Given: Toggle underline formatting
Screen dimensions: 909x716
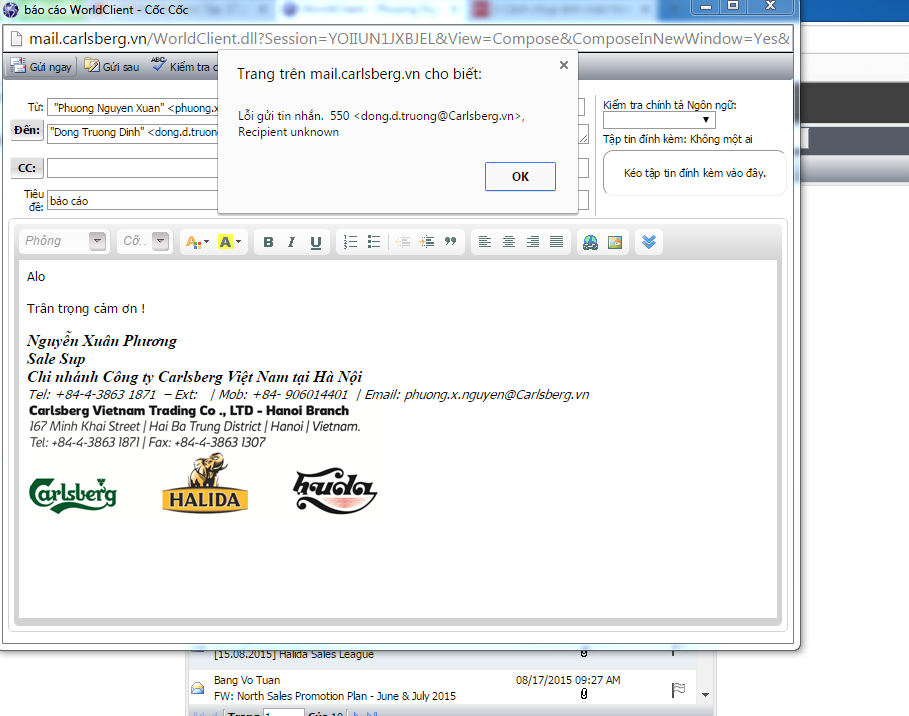Looking at the screenshot, I should (315, 242).
